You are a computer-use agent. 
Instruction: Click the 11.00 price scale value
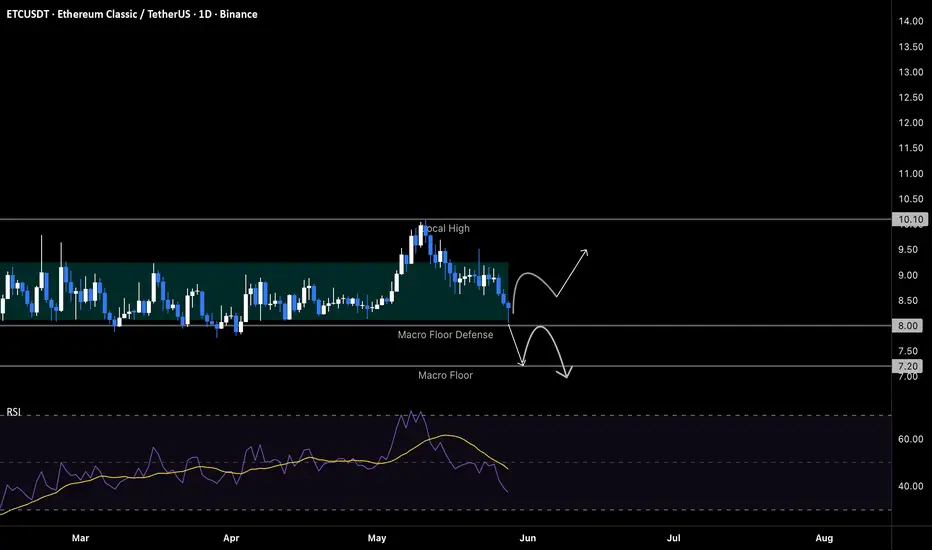[x=911, y=174]
